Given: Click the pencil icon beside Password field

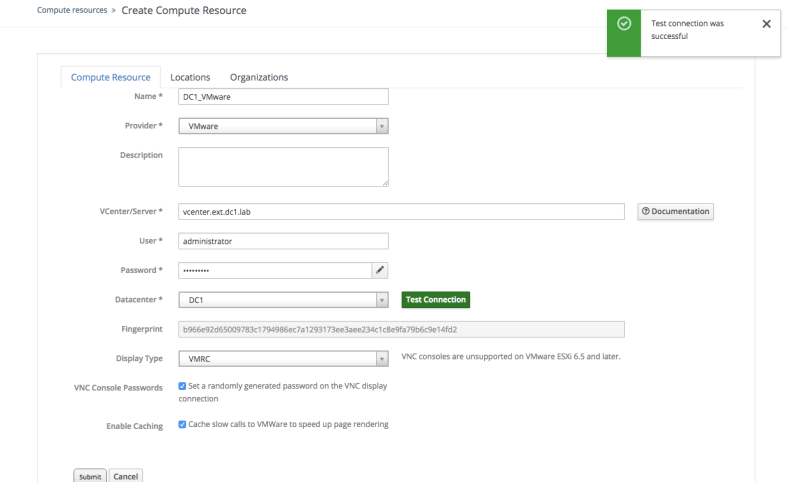Looking at the screenshot, I should point(380,270).
